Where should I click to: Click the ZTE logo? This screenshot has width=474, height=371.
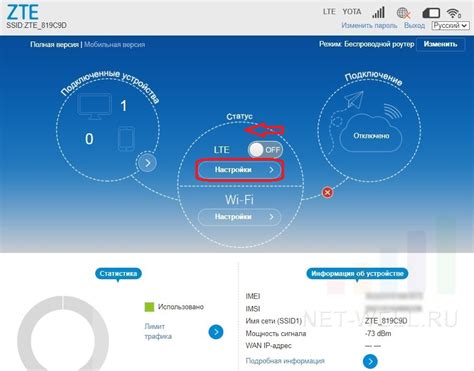[x=23, y=11]
